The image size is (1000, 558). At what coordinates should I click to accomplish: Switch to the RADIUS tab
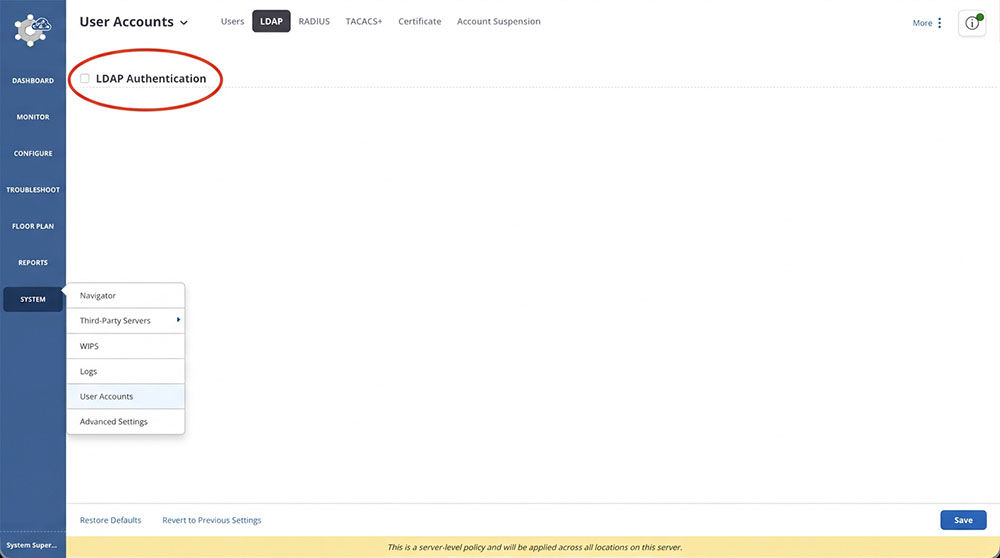[x=314, y=21]
